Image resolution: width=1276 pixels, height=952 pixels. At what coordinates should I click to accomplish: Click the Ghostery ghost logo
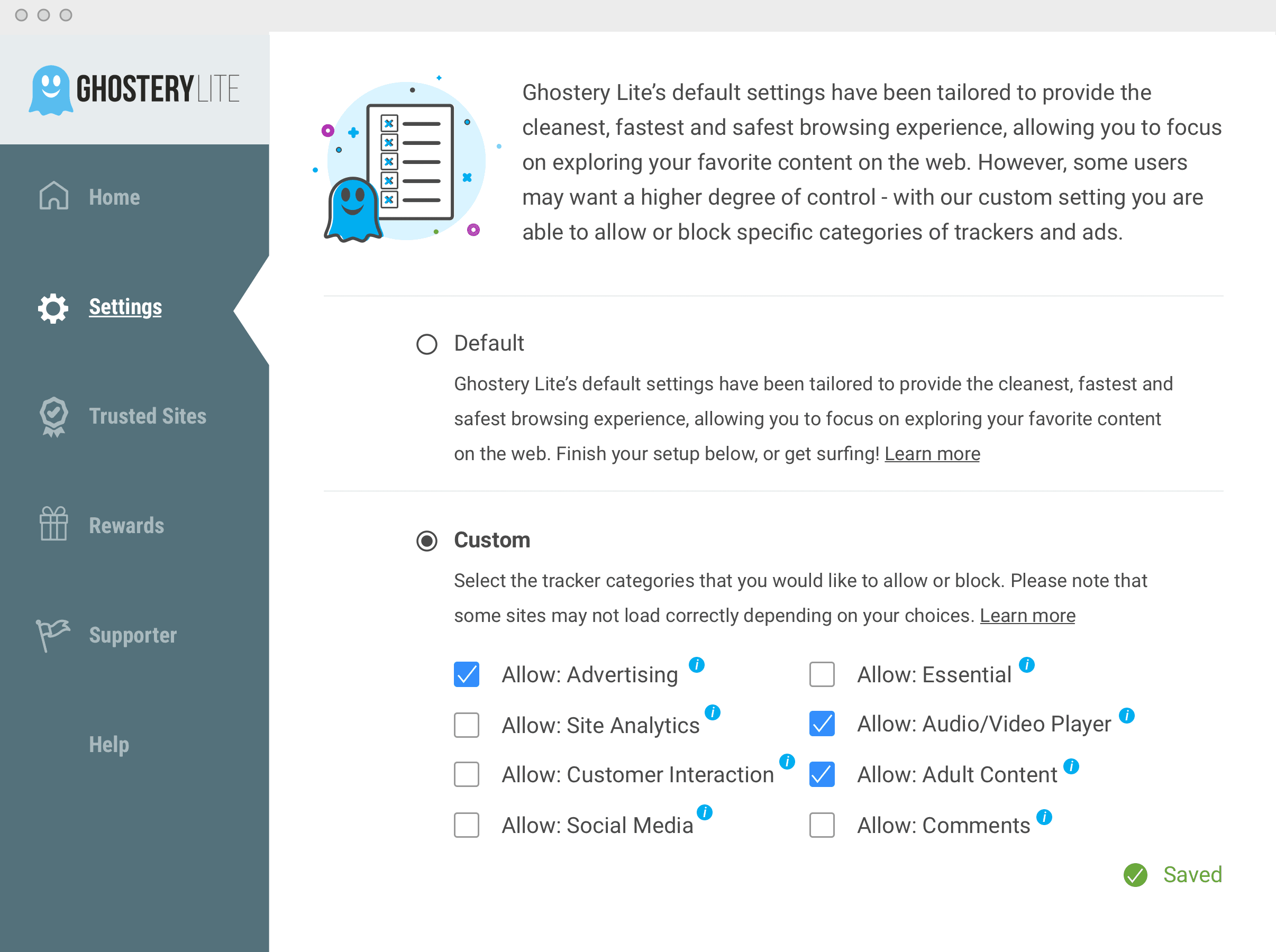(x=50, y=88)
